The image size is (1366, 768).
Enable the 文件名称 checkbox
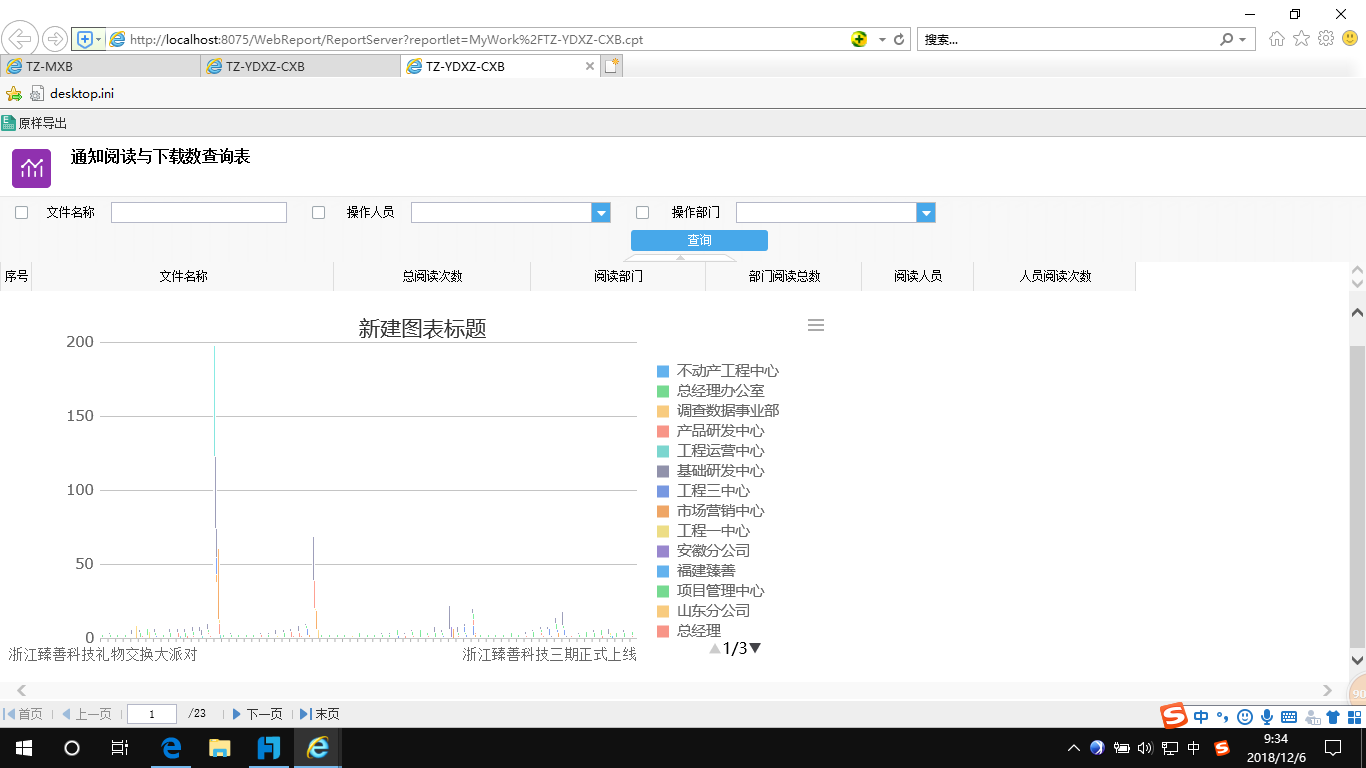pyautogui.click(x=21, y=213)
